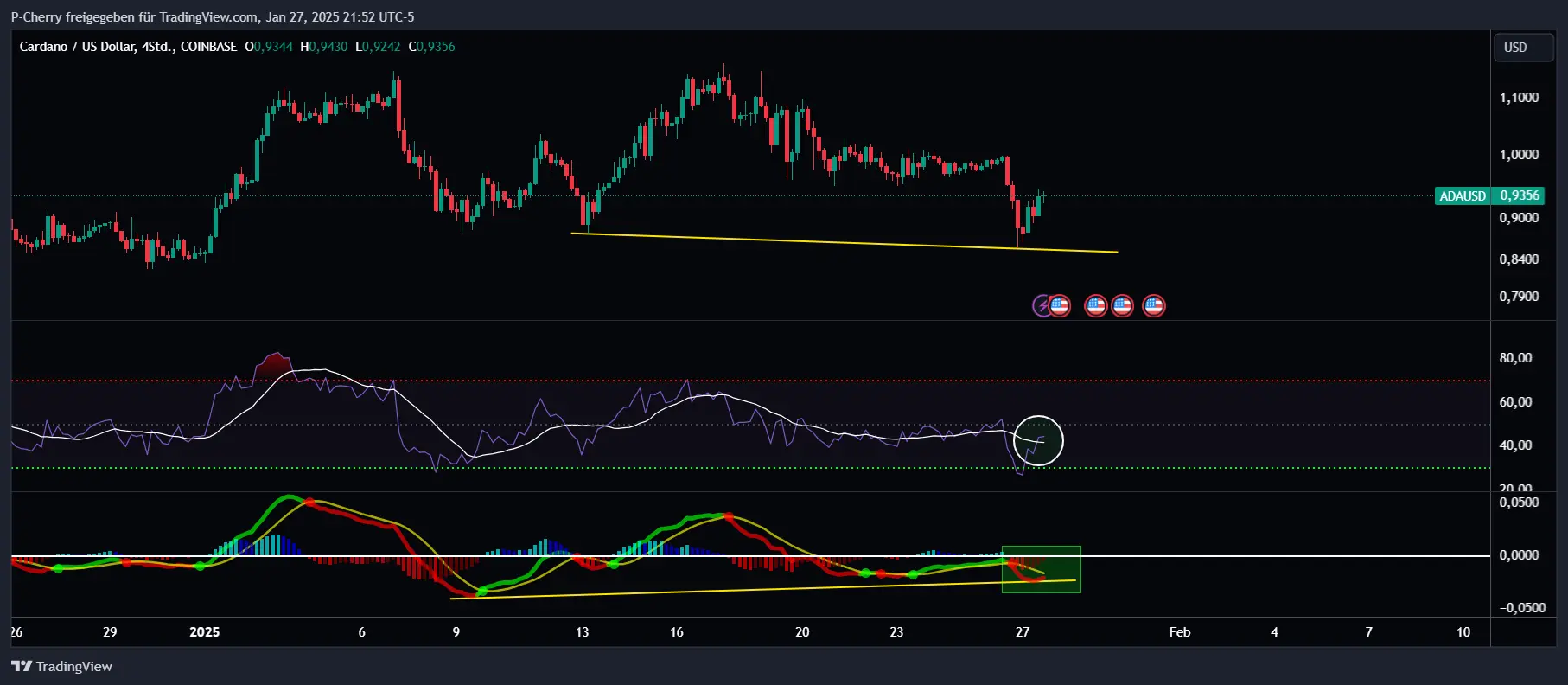This screenshot has width=1568, height=685.
Task: Select the yellow trendline under the price lows
Action: pos(845,243)
